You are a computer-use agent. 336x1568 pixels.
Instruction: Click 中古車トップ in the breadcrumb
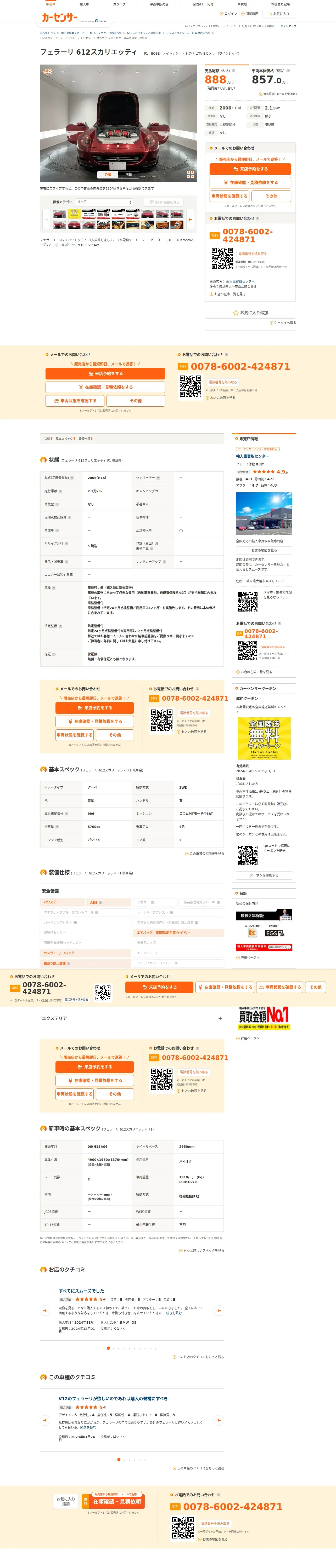pyautogui.click(x=48, y=33)
